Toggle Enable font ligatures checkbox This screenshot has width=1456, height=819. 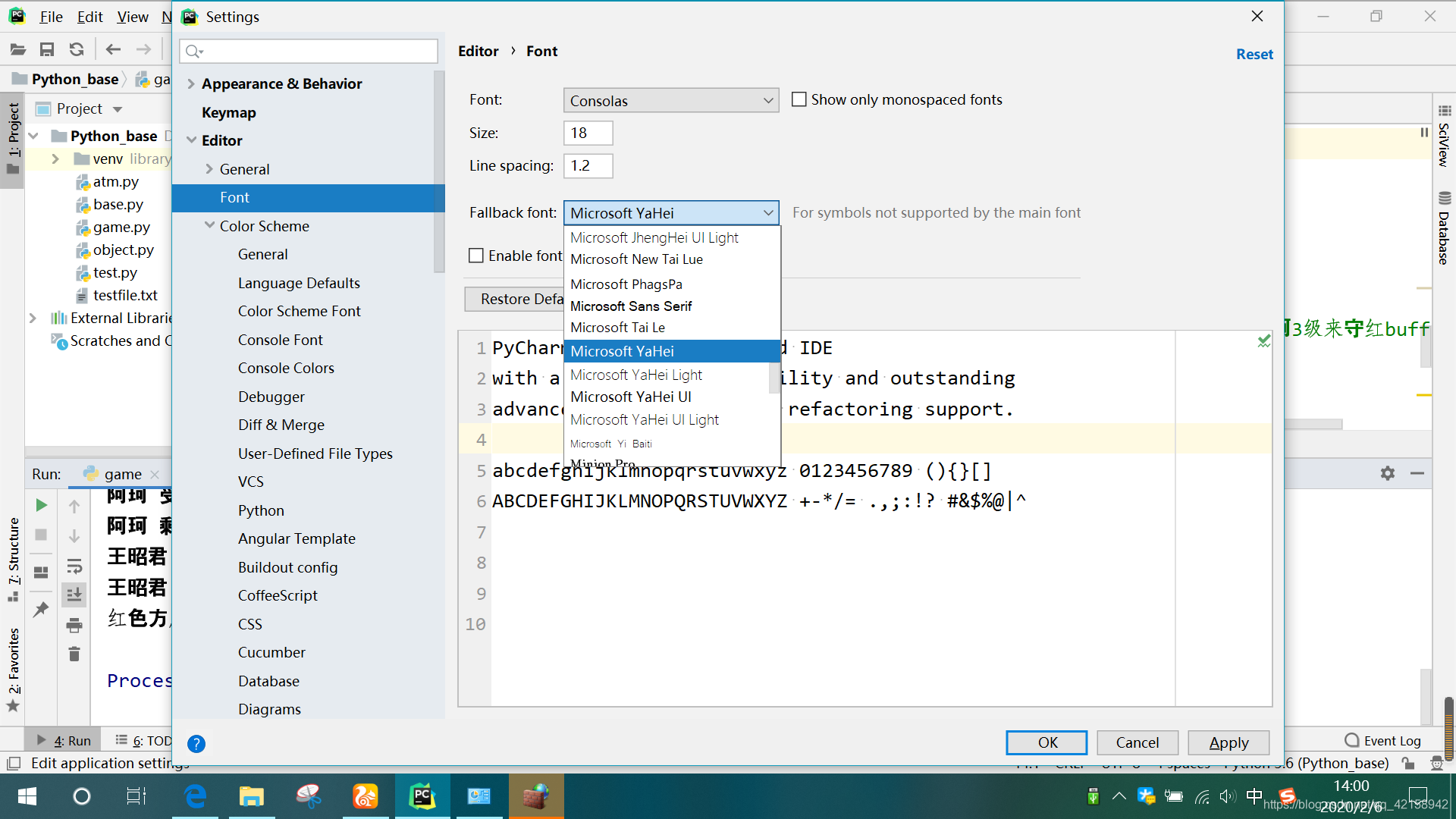click(476, 256)
